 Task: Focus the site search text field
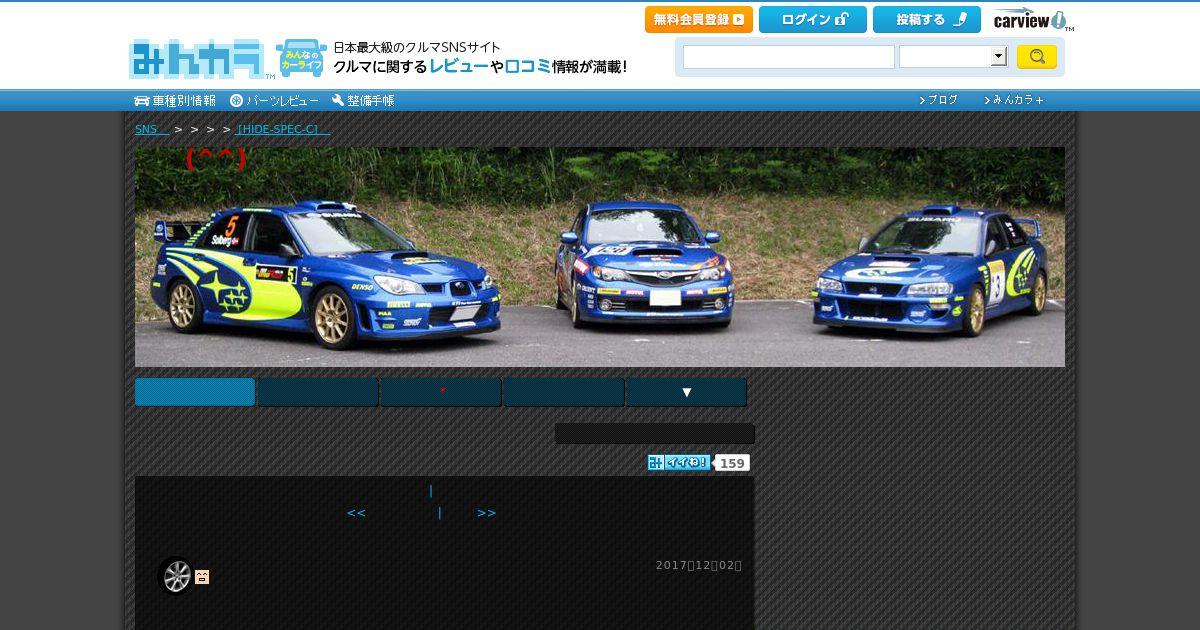point(789,57)
